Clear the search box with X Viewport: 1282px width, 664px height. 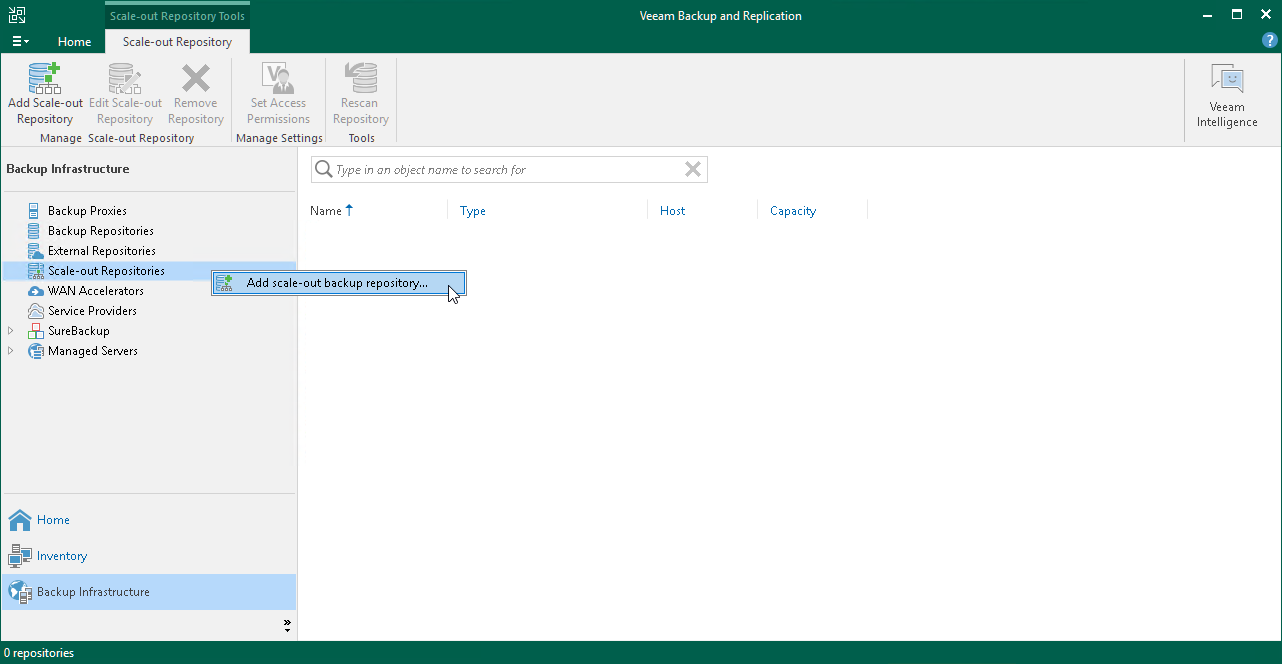click(692, 170)
